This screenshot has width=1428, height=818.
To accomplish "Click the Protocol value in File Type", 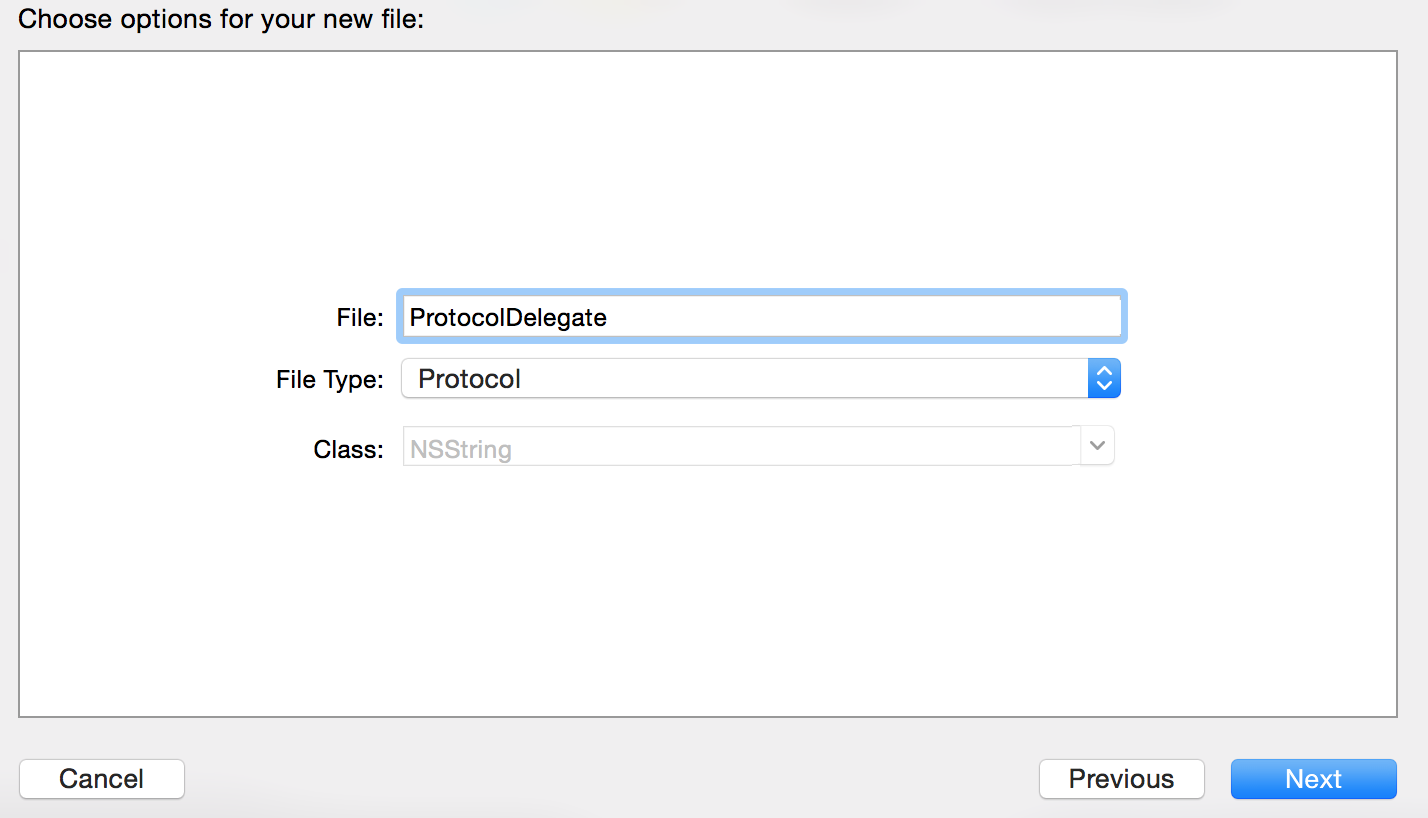I will 469,379.
